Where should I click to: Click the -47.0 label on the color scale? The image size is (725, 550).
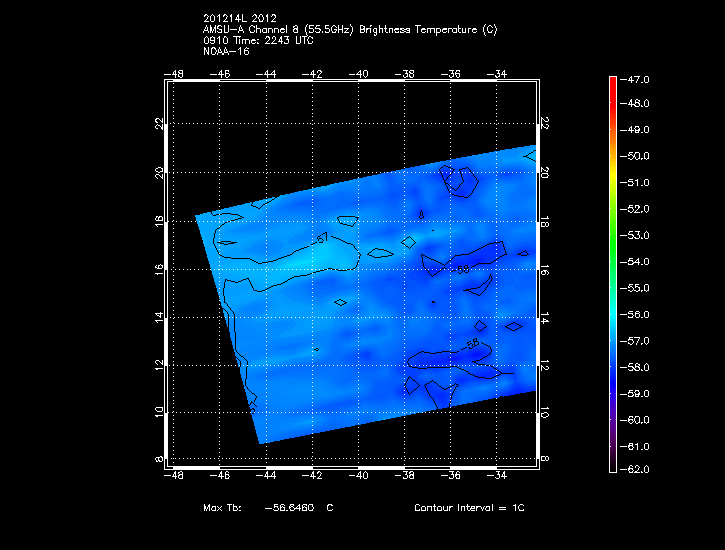click(x=637, y=78)
